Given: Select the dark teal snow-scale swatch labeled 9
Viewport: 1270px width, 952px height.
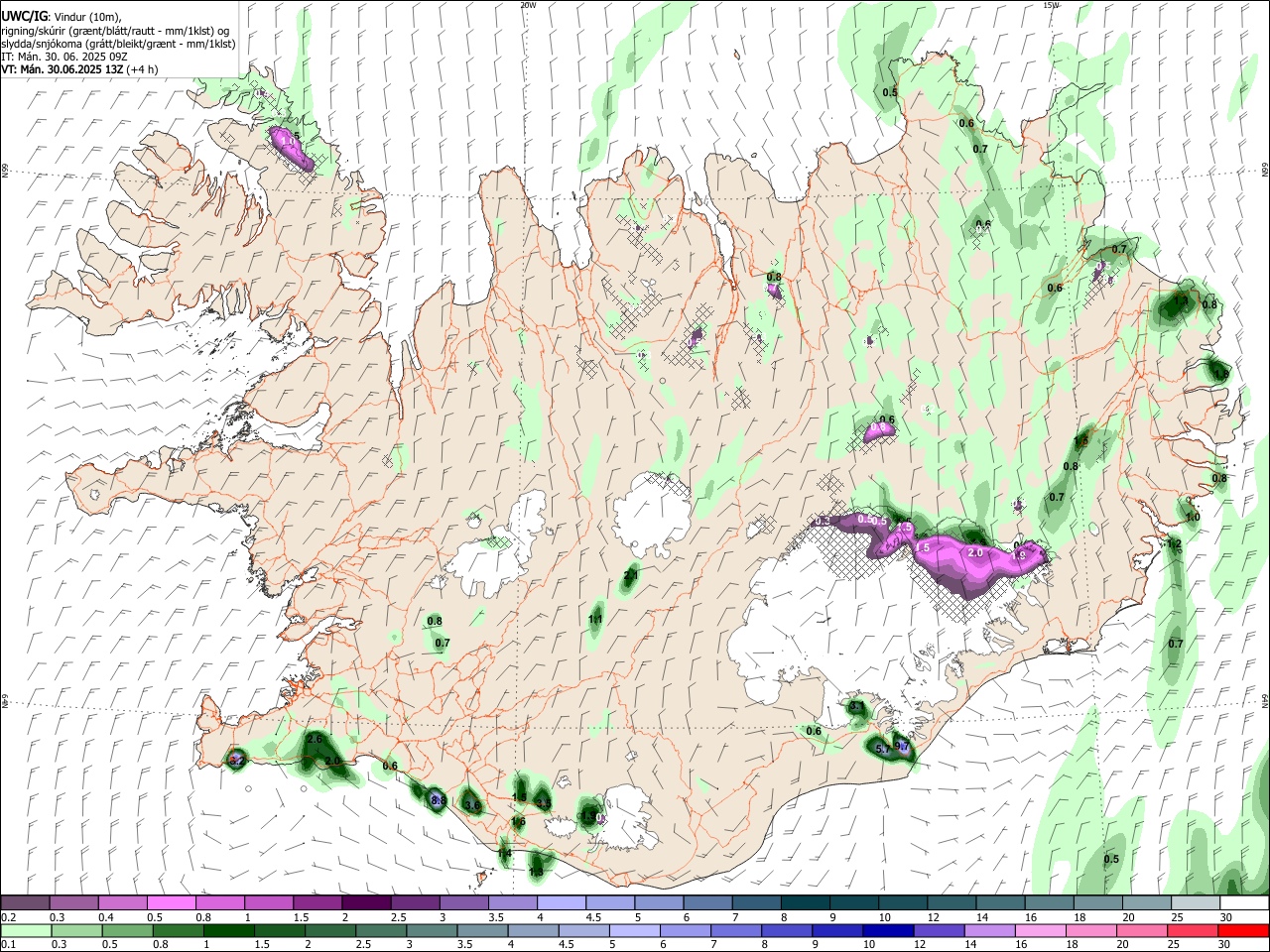Looking at the screenshot, I should tap(854, 902).
